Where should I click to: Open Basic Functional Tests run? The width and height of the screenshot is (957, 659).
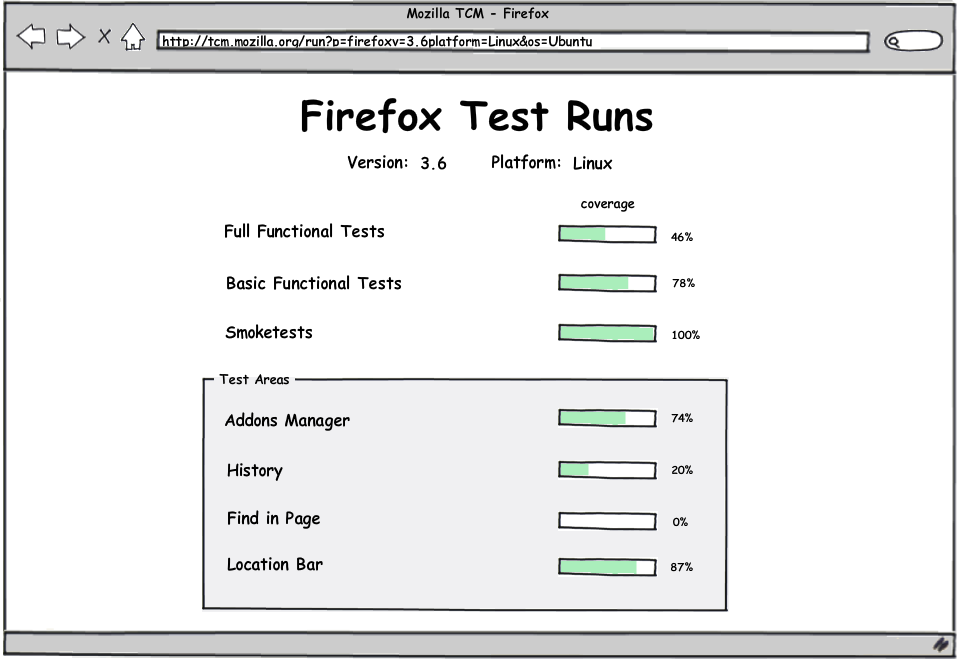[x=314, y=283]
